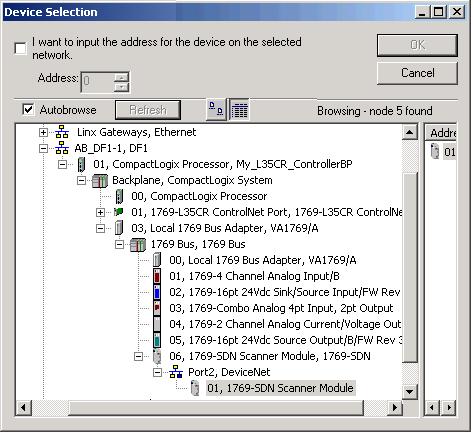Select '01, 1769-4 Channel Analog Input/B' row

(254, 276)
